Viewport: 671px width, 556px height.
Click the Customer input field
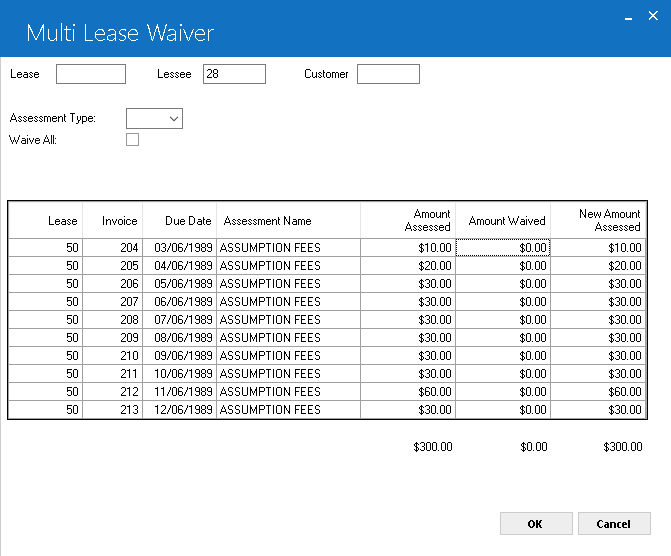pos(388,74)
